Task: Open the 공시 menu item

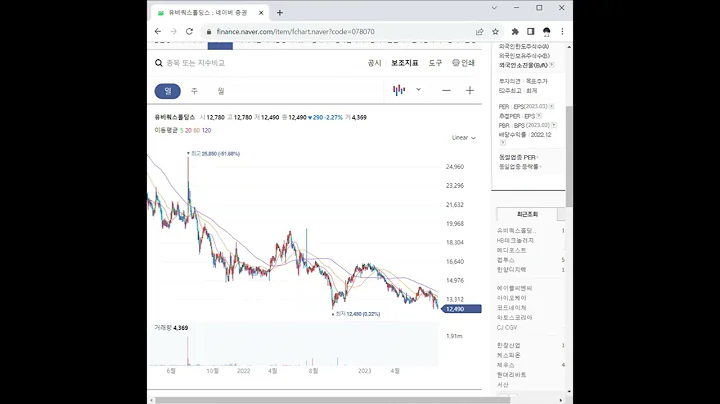Action: click(374, 63)
